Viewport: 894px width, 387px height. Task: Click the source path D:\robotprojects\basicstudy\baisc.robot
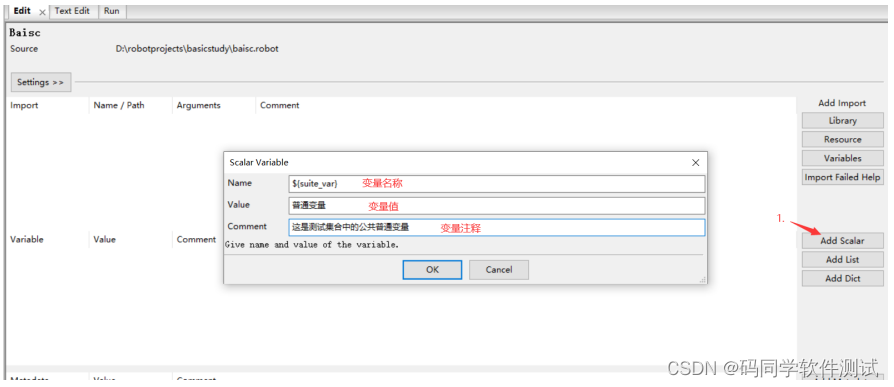pyautogui.click(x=197, y=49)
